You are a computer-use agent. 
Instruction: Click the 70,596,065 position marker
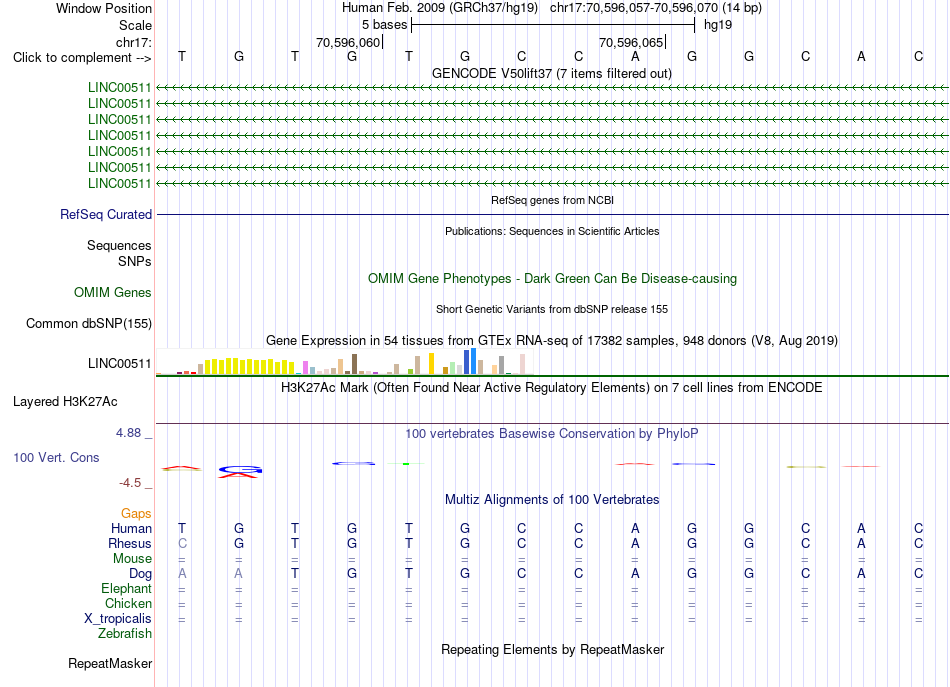tap(631, 42)
